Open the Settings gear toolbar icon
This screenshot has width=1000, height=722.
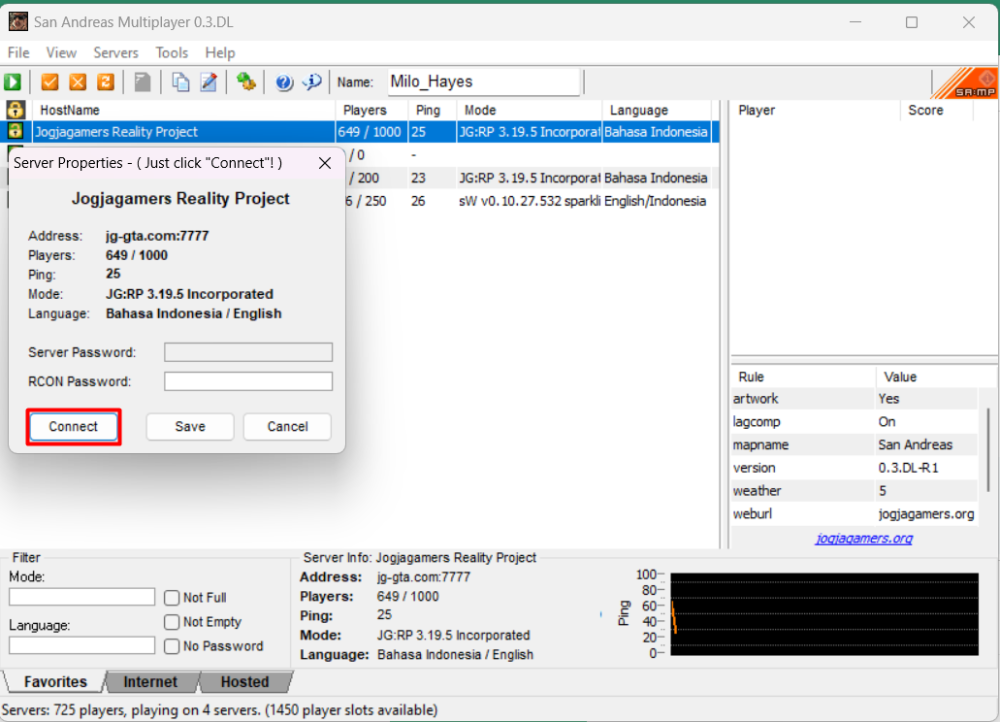(x=246, y=82)
